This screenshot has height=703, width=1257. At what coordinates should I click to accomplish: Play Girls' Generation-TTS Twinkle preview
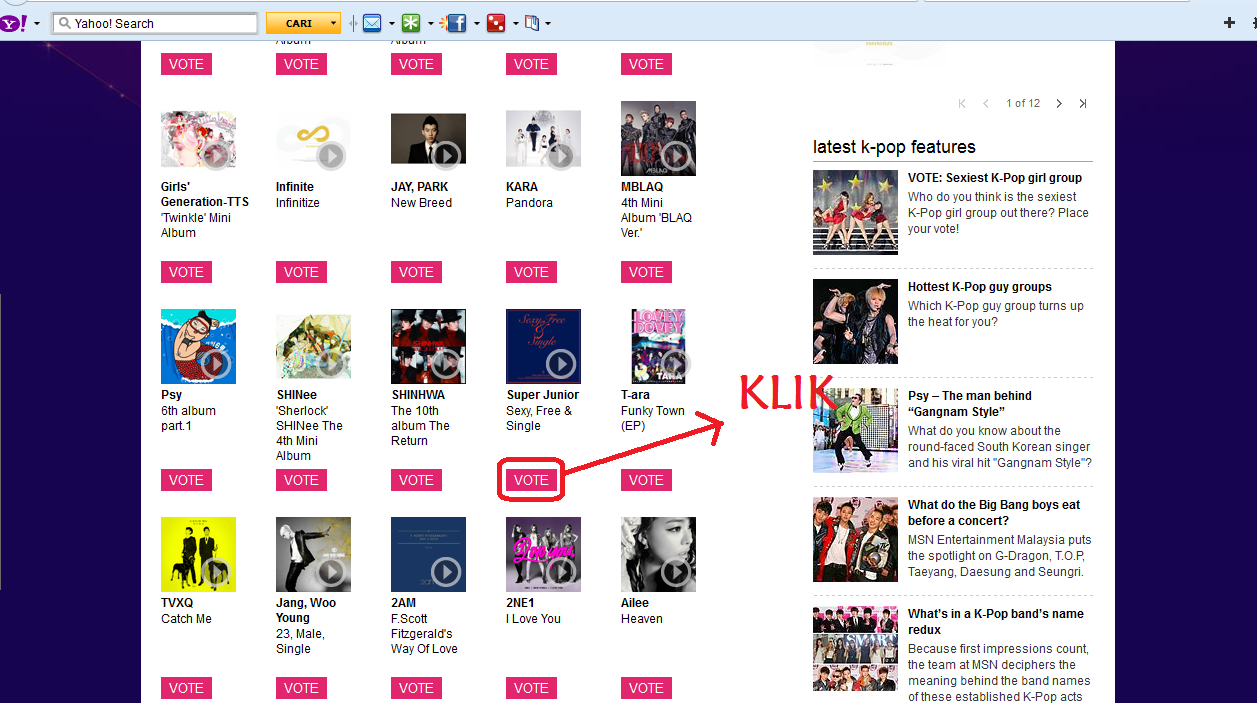[x=216, y=156]
